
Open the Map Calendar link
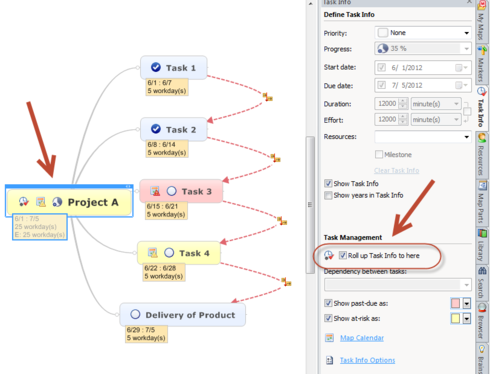point(362,338)
